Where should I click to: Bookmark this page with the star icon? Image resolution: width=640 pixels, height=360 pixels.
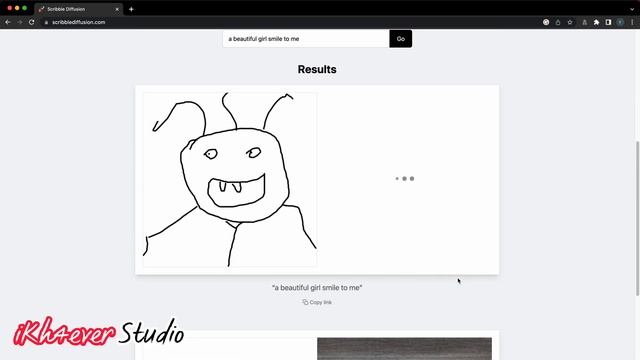coord(570,22)
